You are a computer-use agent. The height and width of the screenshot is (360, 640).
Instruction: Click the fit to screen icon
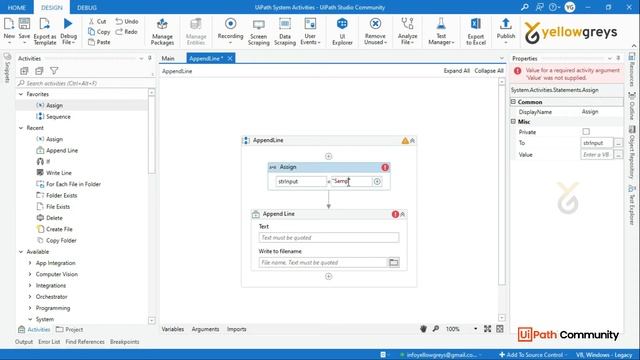(487, 329)
